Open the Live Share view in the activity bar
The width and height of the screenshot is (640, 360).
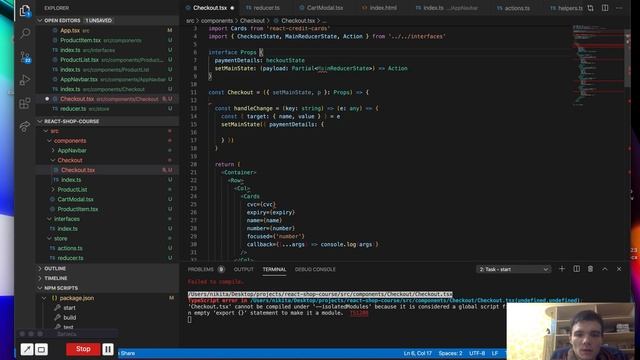25,127
